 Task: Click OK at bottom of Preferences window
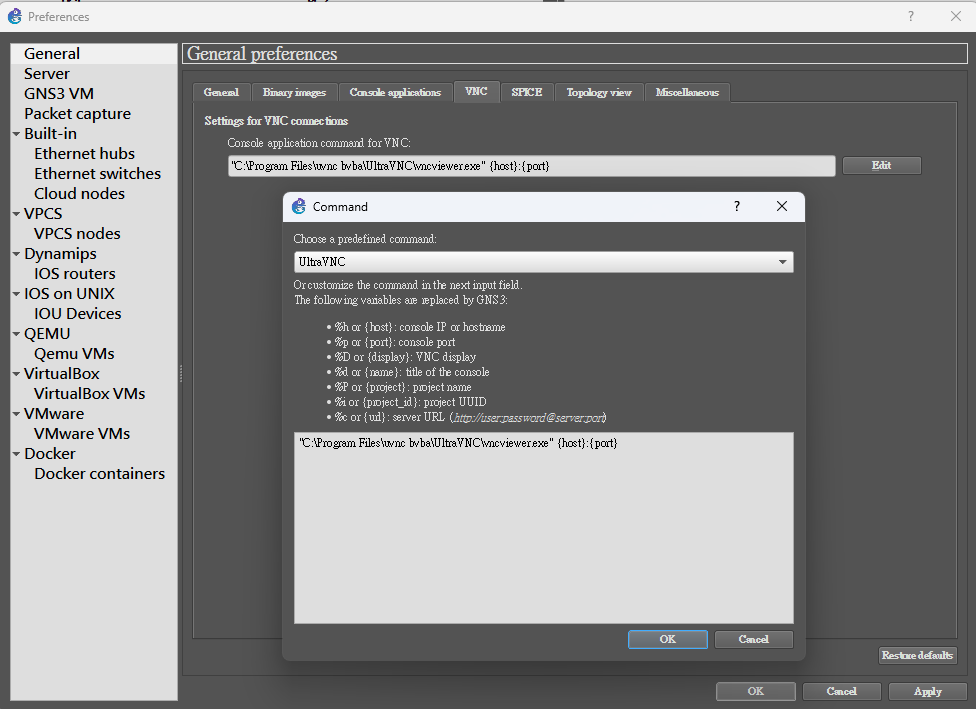coord(756,692)
